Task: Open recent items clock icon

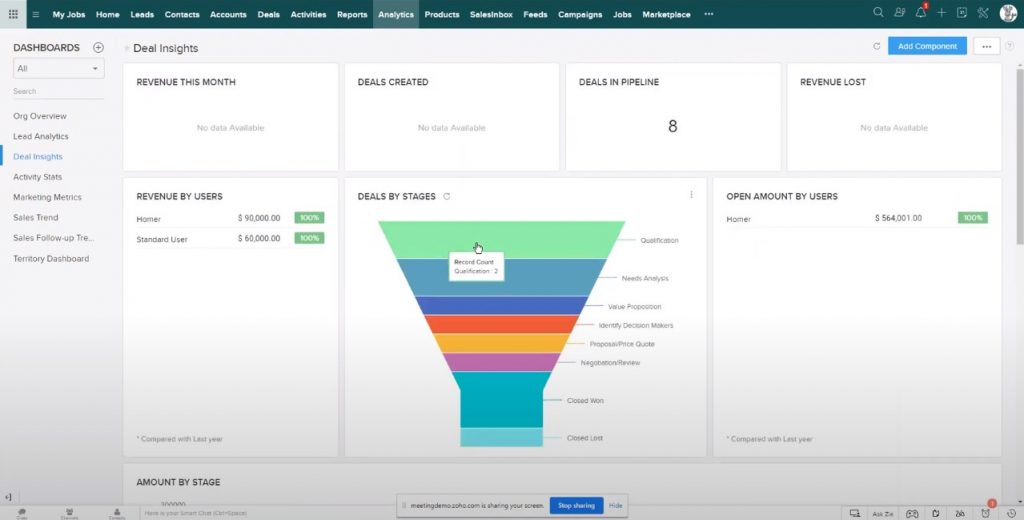Action: (x=1012, y=514)
